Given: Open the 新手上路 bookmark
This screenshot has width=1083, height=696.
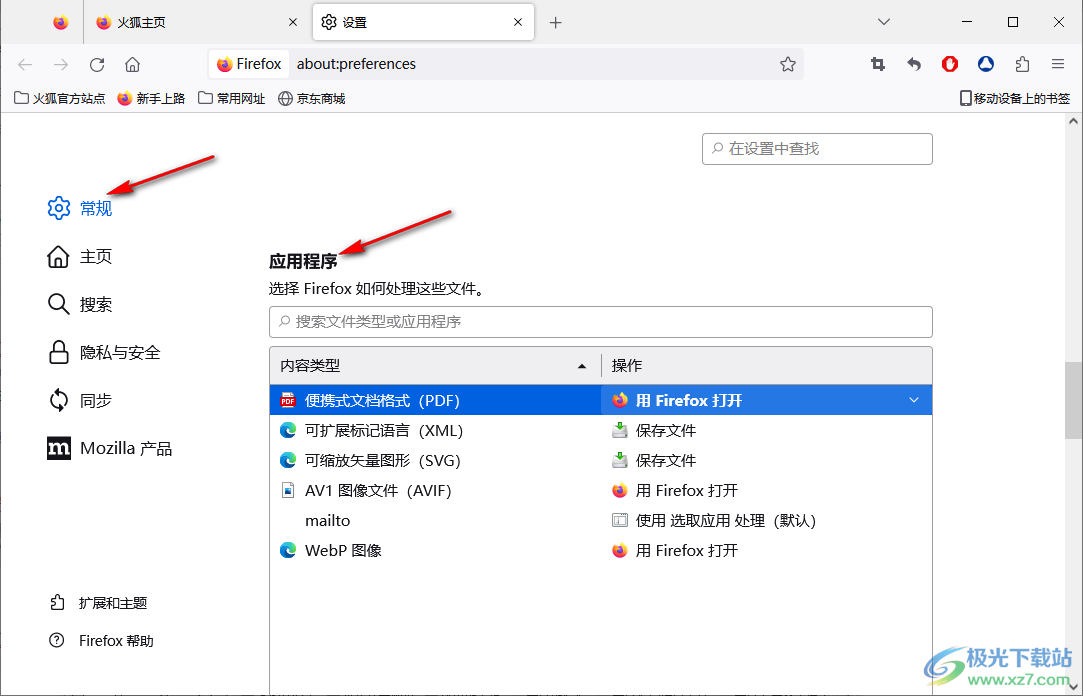Looking at the screenshot, I should coord(151,99).
